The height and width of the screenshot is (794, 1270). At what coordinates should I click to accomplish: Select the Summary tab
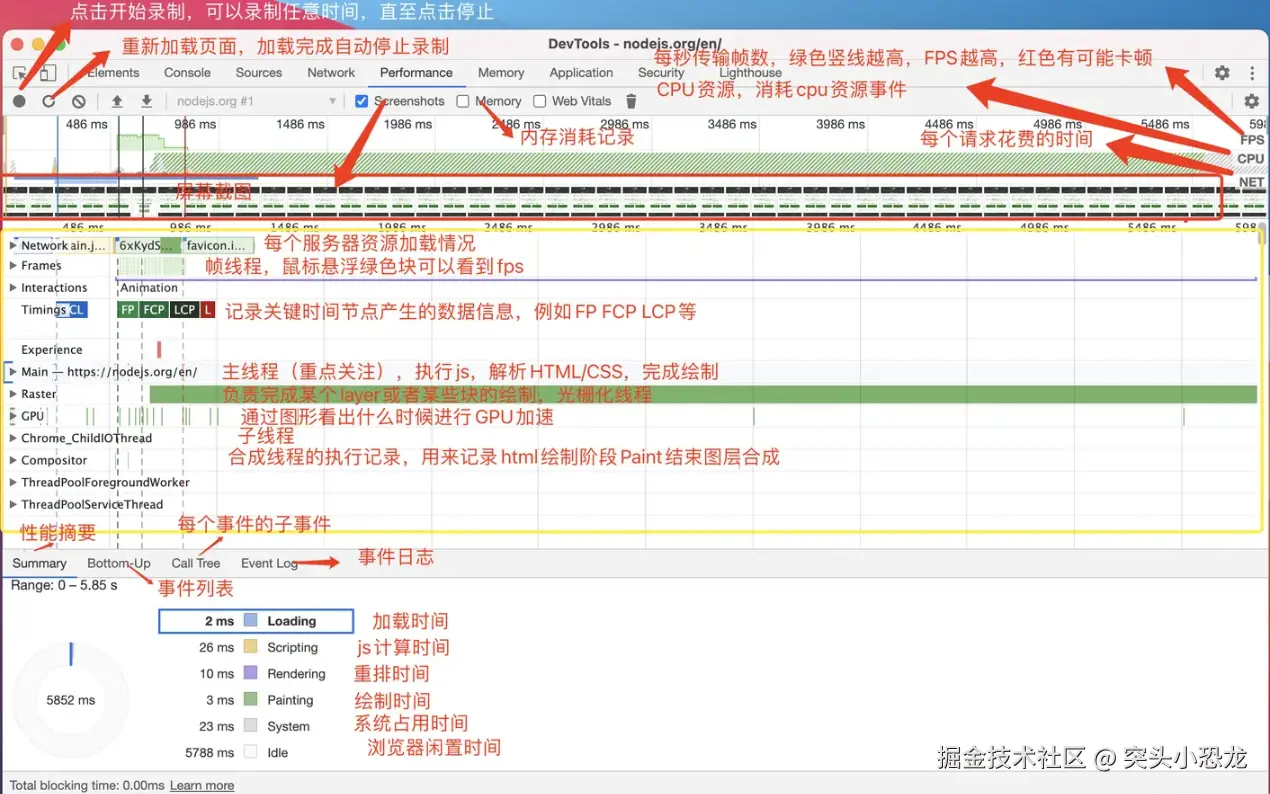tap(39, 564)
